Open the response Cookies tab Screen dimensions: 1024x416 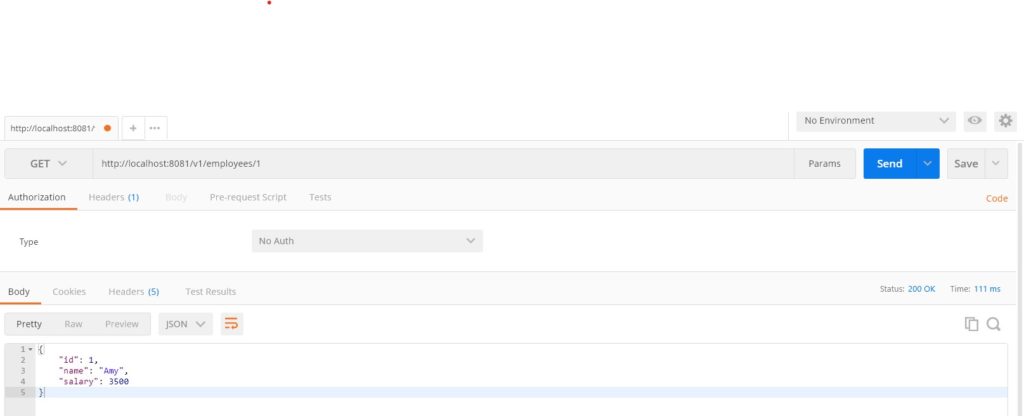[x=69, y=292]
